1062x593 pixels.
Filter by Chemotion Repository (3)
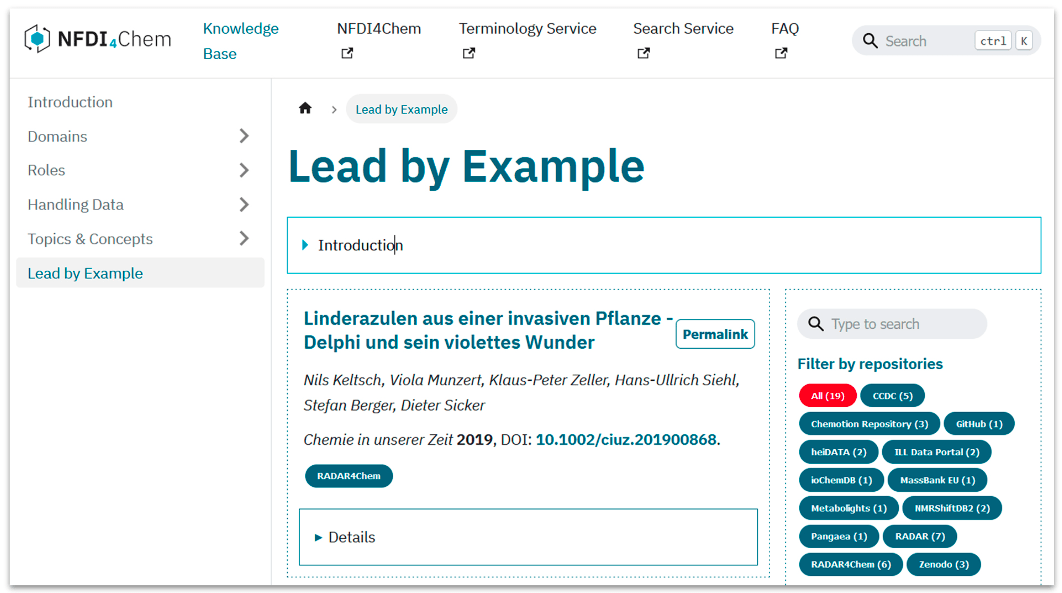point(870,424)
